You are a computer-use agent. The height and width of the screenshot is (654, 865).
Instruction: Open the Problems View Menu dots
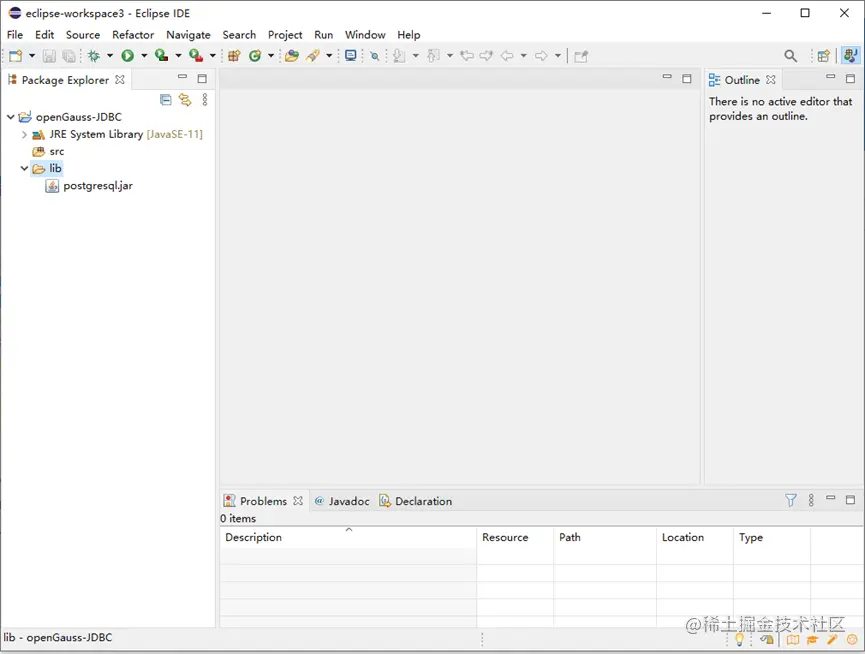pos(811,500)
